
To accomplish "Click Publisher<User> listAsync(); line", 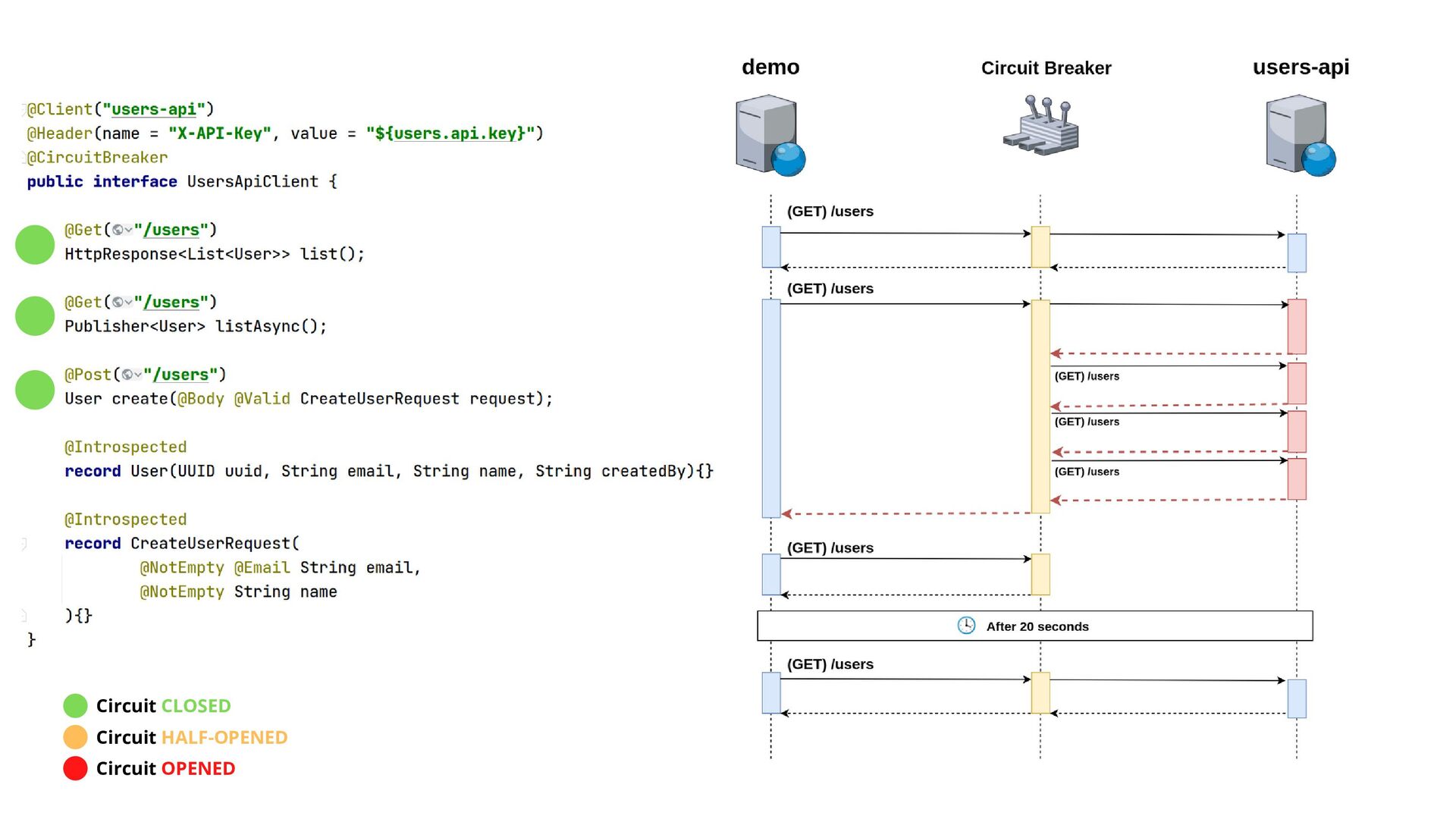I will tap(196, 326).
